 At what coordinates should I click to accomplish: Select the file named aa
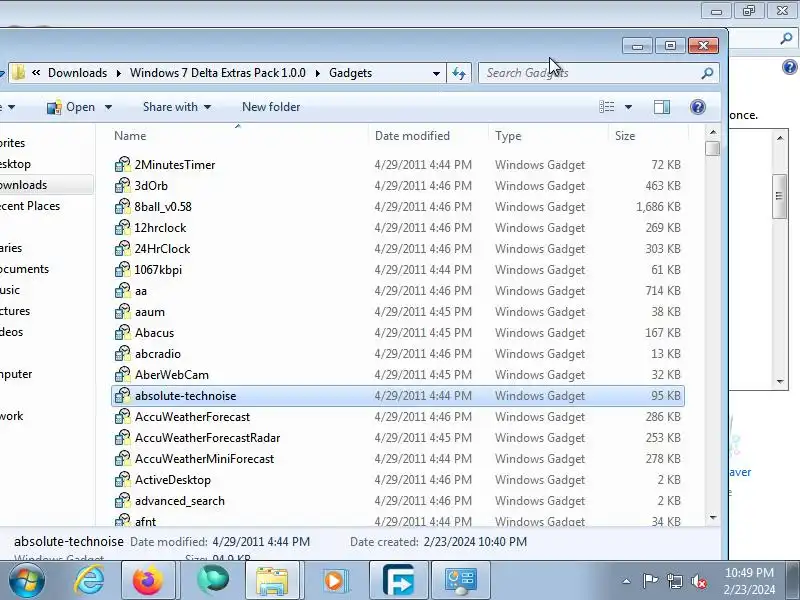click(x=141, y=291)
